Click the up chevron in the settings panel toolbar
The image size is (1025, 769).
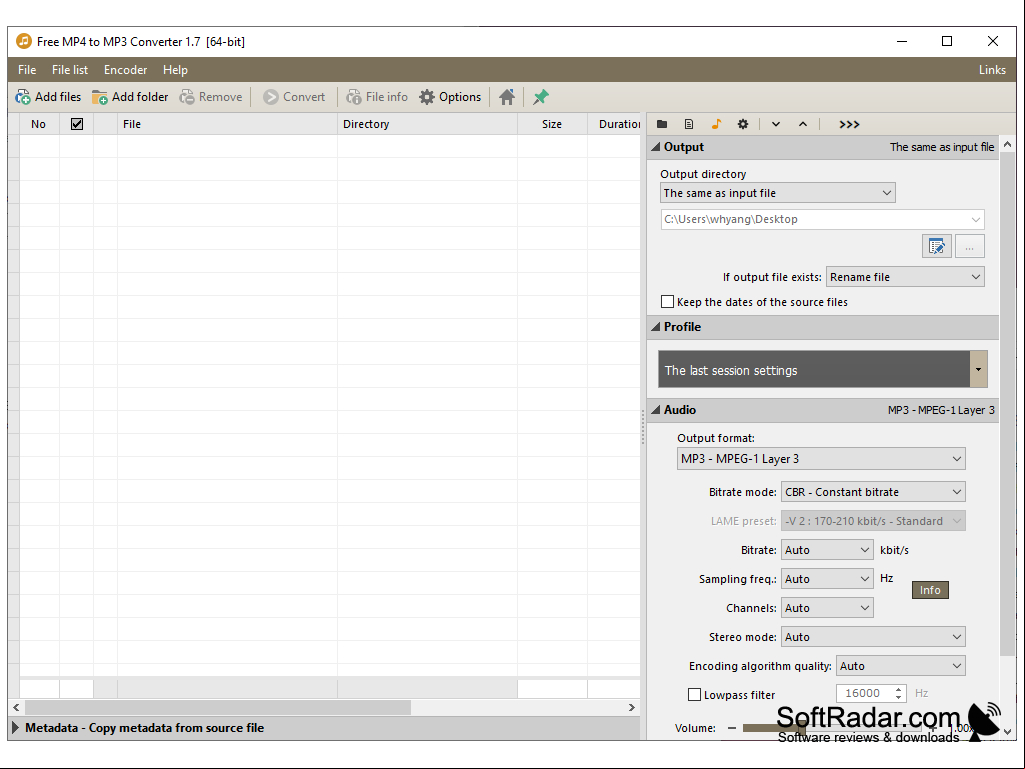pos(803,124)
